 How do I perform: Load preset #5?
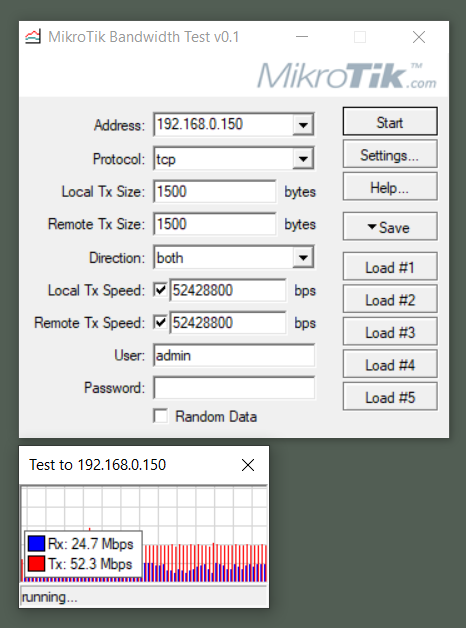point(390,397)
